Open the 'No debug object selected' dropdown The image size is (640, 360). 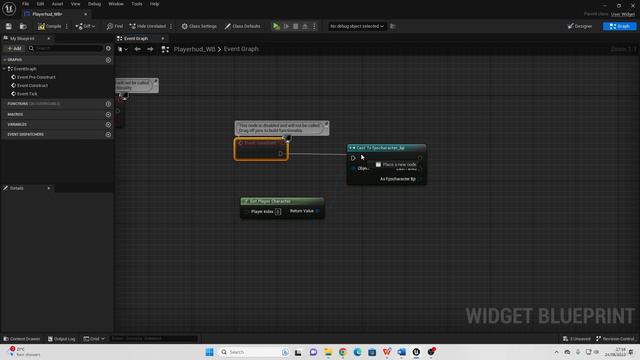tap(357, 26)
